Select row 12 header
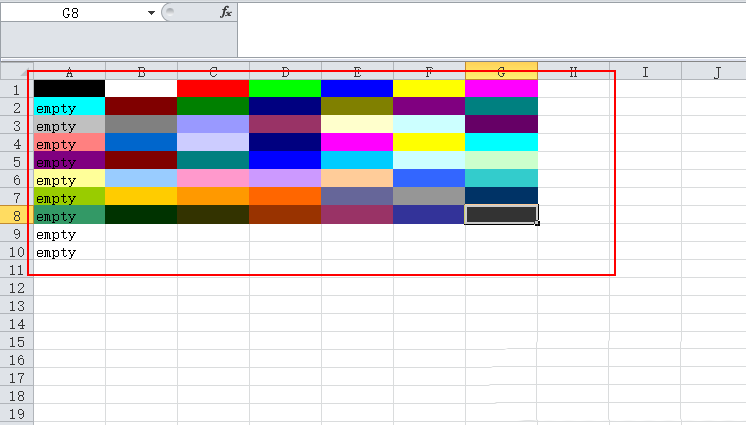Image resolution: width=746 pixels, height=425 pixels. pos(17,288)
